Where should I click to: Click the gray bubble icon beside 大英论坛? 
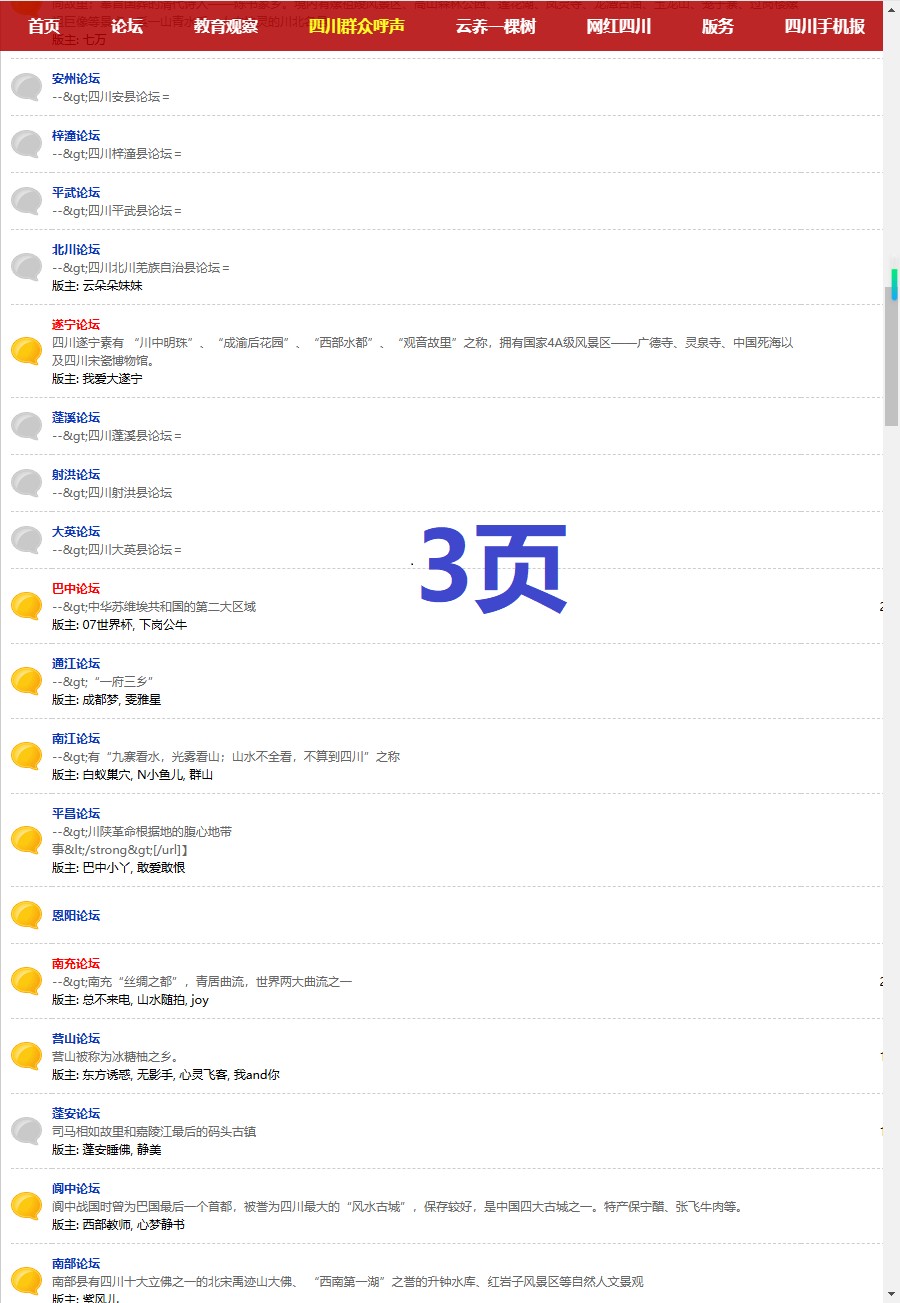pos(26,540)
